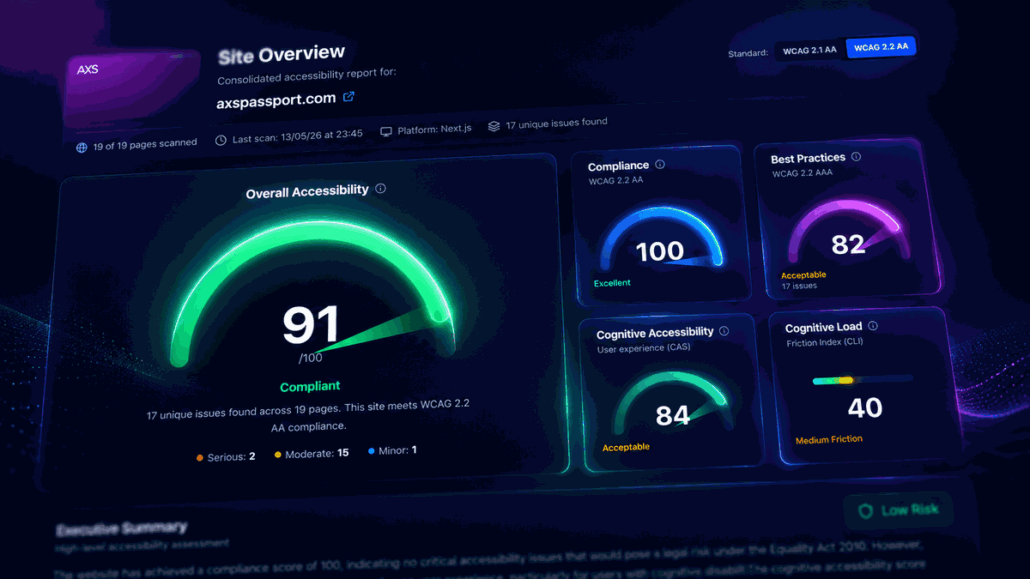Select the WCAG 2.2 AA standard
This screenshot has height=579, width=1030.
(x=881, y=47)
